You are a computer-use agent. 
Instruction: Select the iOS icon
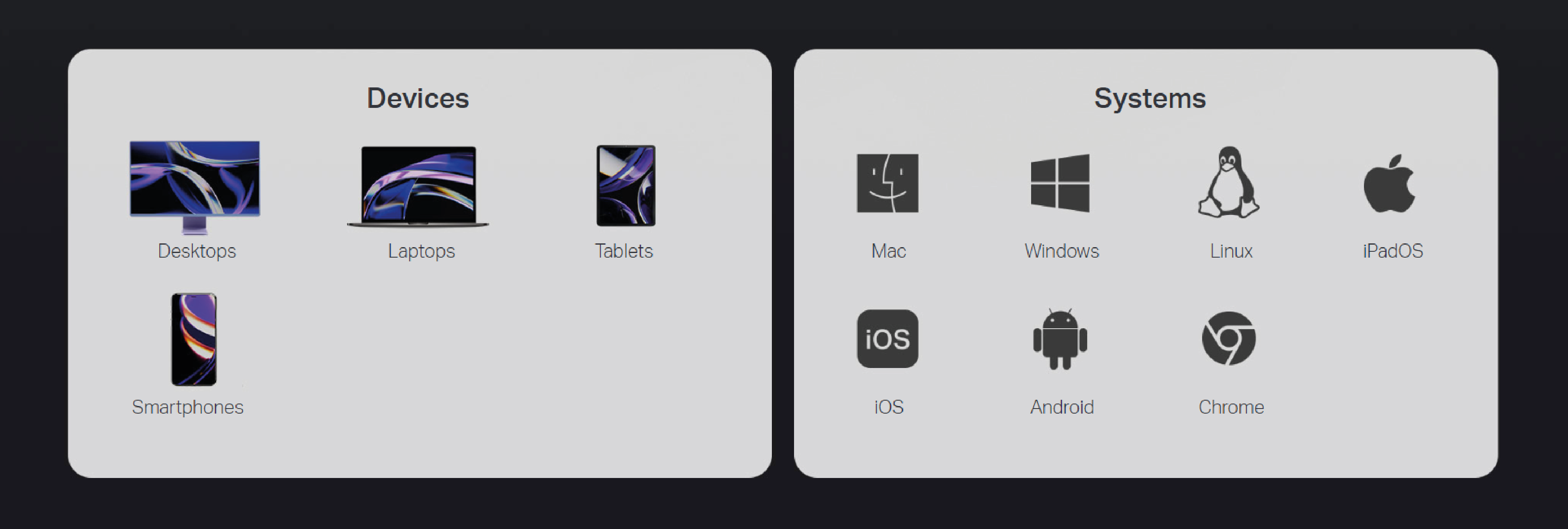(x=887, y=338)
